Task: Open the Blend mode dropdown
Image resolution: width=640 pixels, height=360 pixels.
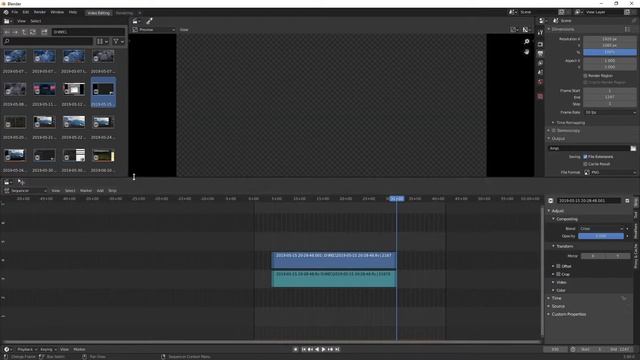Action: point(601,229)
